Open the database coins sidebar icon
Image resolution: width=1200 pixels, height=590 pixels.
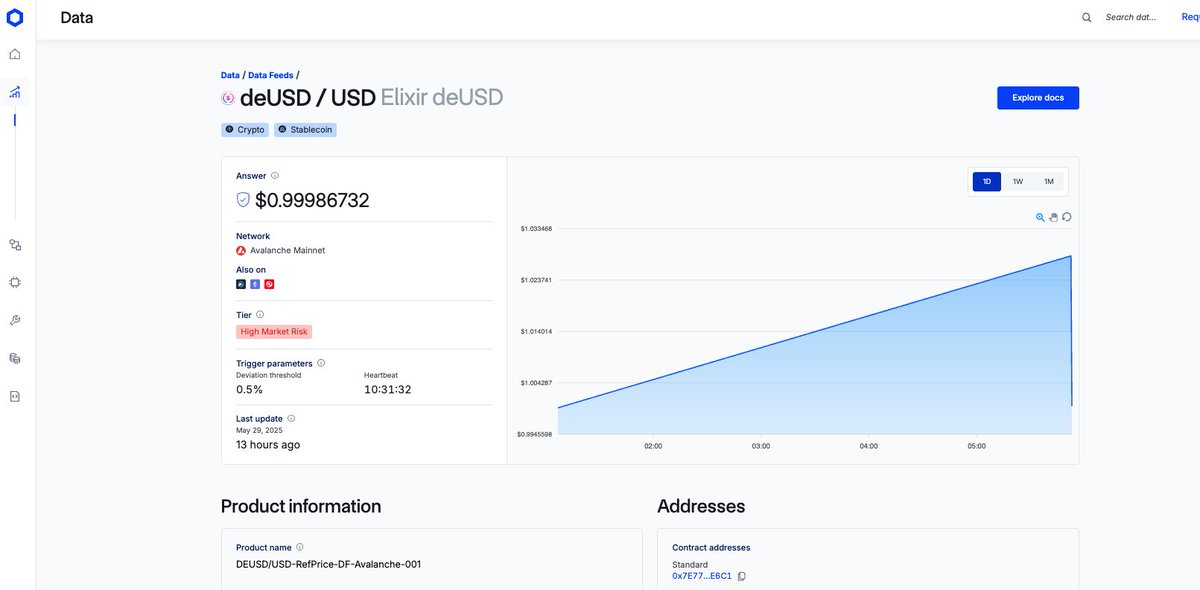pos(15,358)
